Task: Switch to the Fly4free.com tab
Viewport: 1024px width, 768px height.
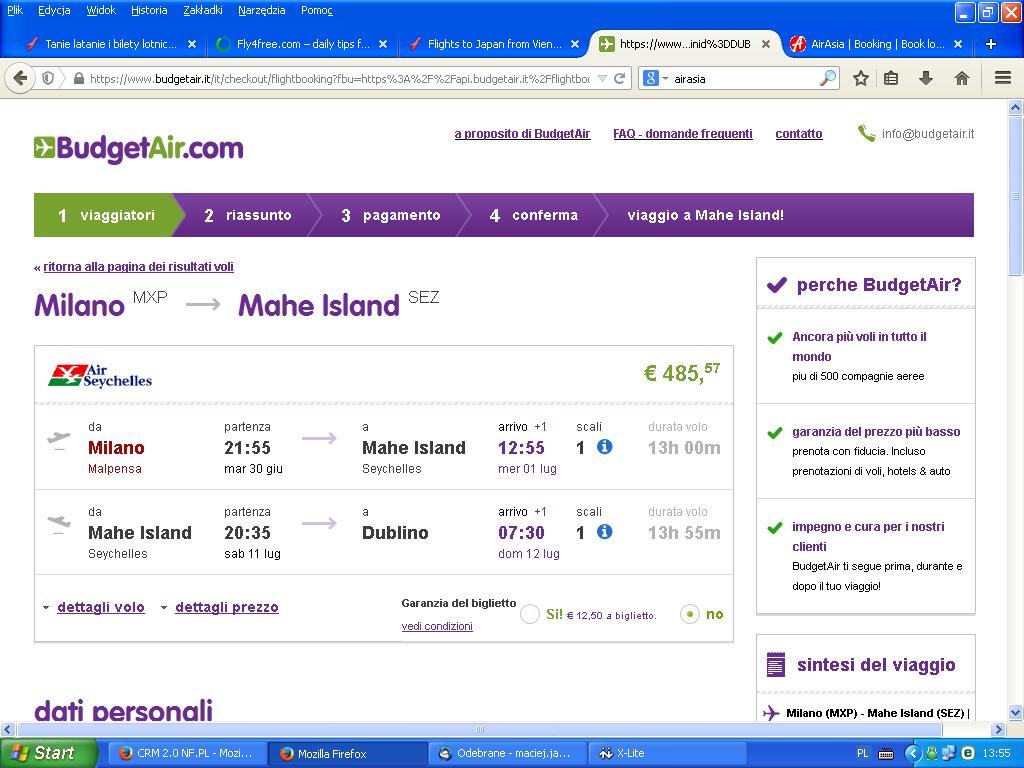Action: pos(302,44)
